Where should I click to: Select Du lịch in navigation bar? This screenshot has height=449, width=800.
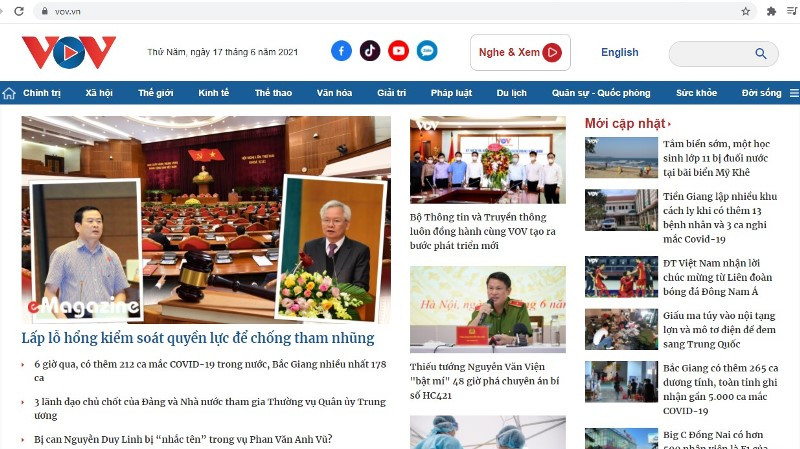511,93
